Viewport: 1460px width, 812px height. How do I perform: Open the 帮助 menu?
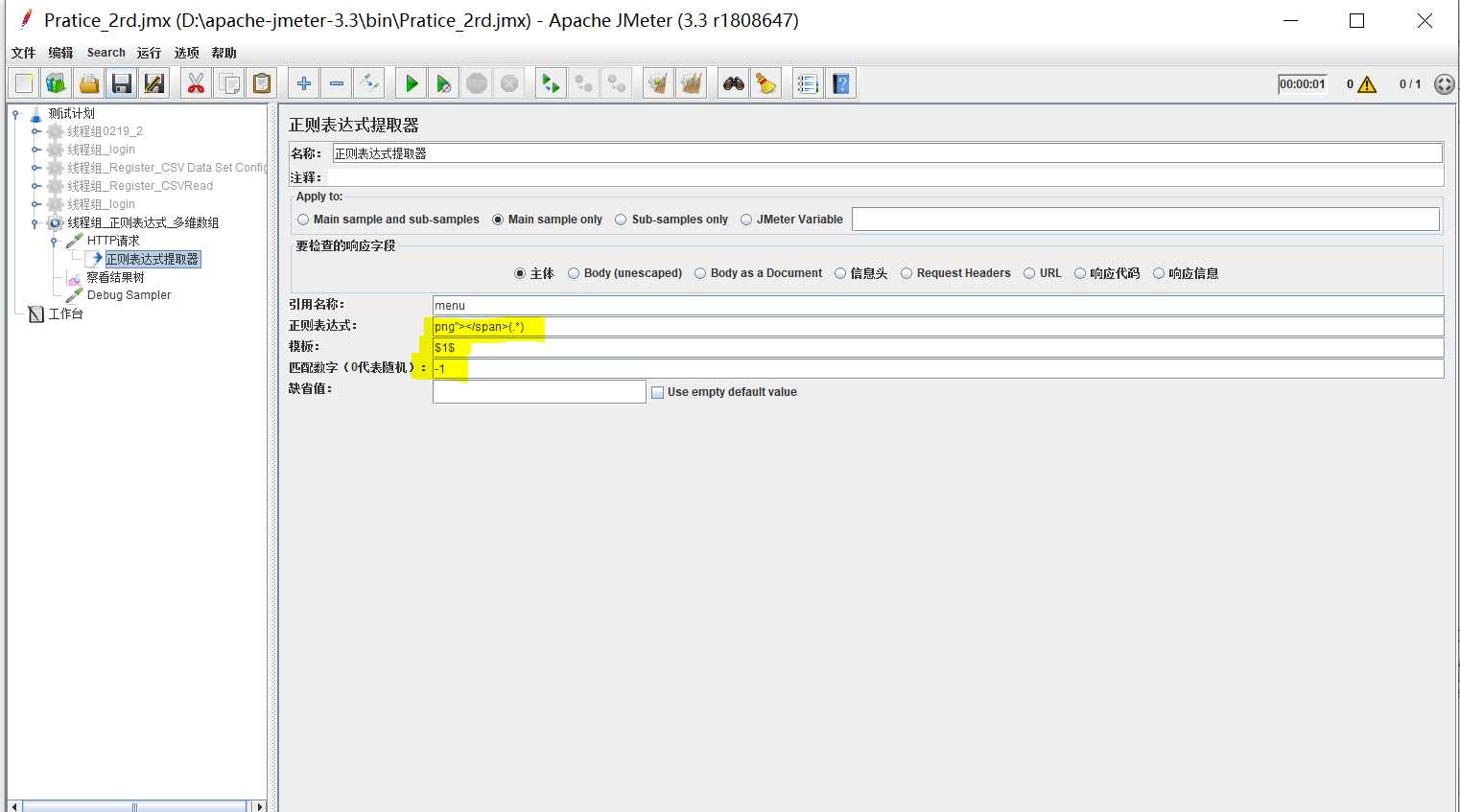pos(224,53)
